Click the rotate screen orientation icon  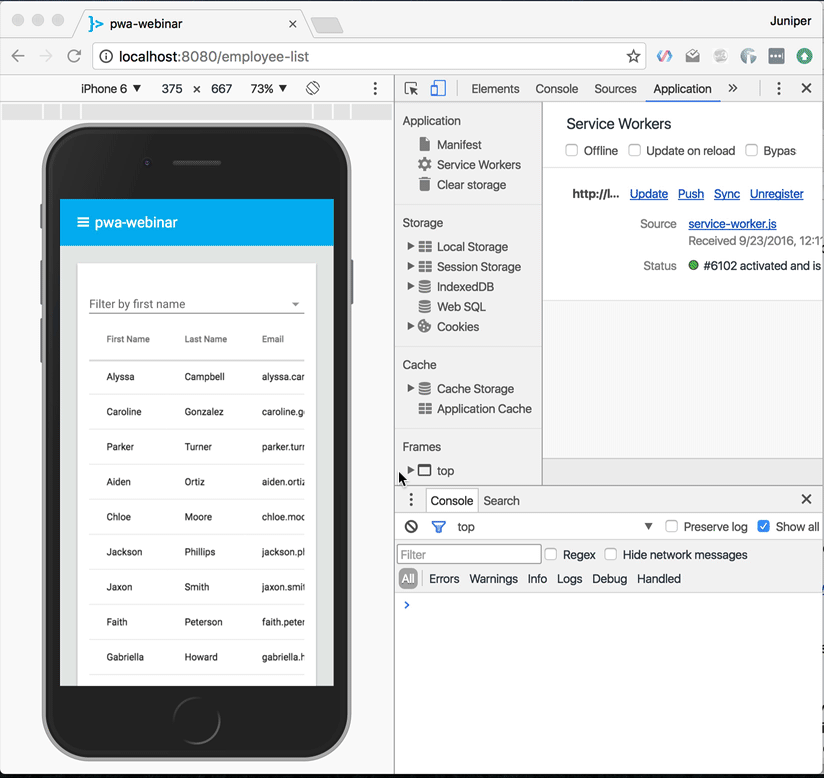click(313, 89)
